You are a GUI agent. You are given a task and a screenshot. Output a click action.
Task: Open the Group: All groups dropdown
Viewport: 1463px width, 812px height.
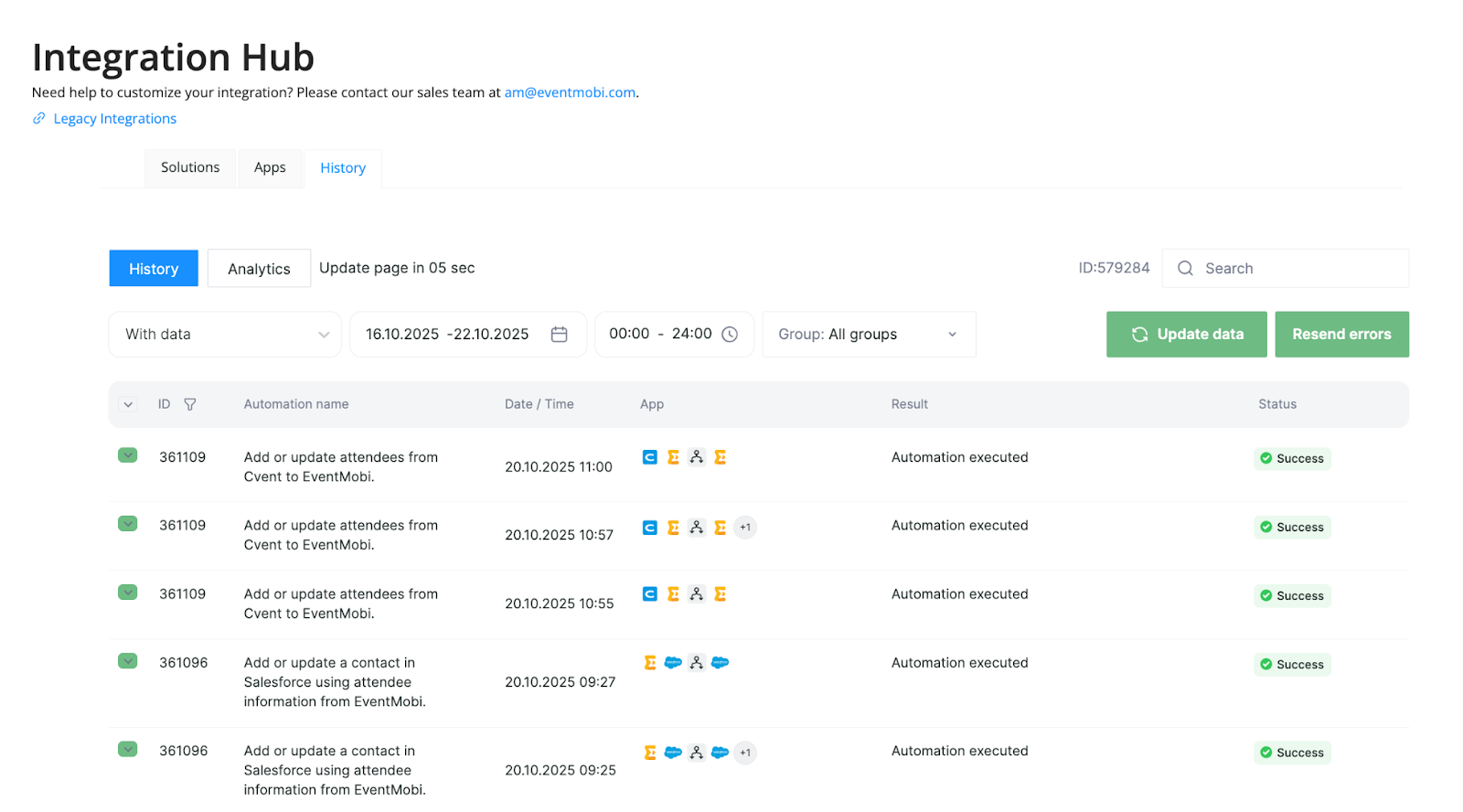(x=869, y=335)
